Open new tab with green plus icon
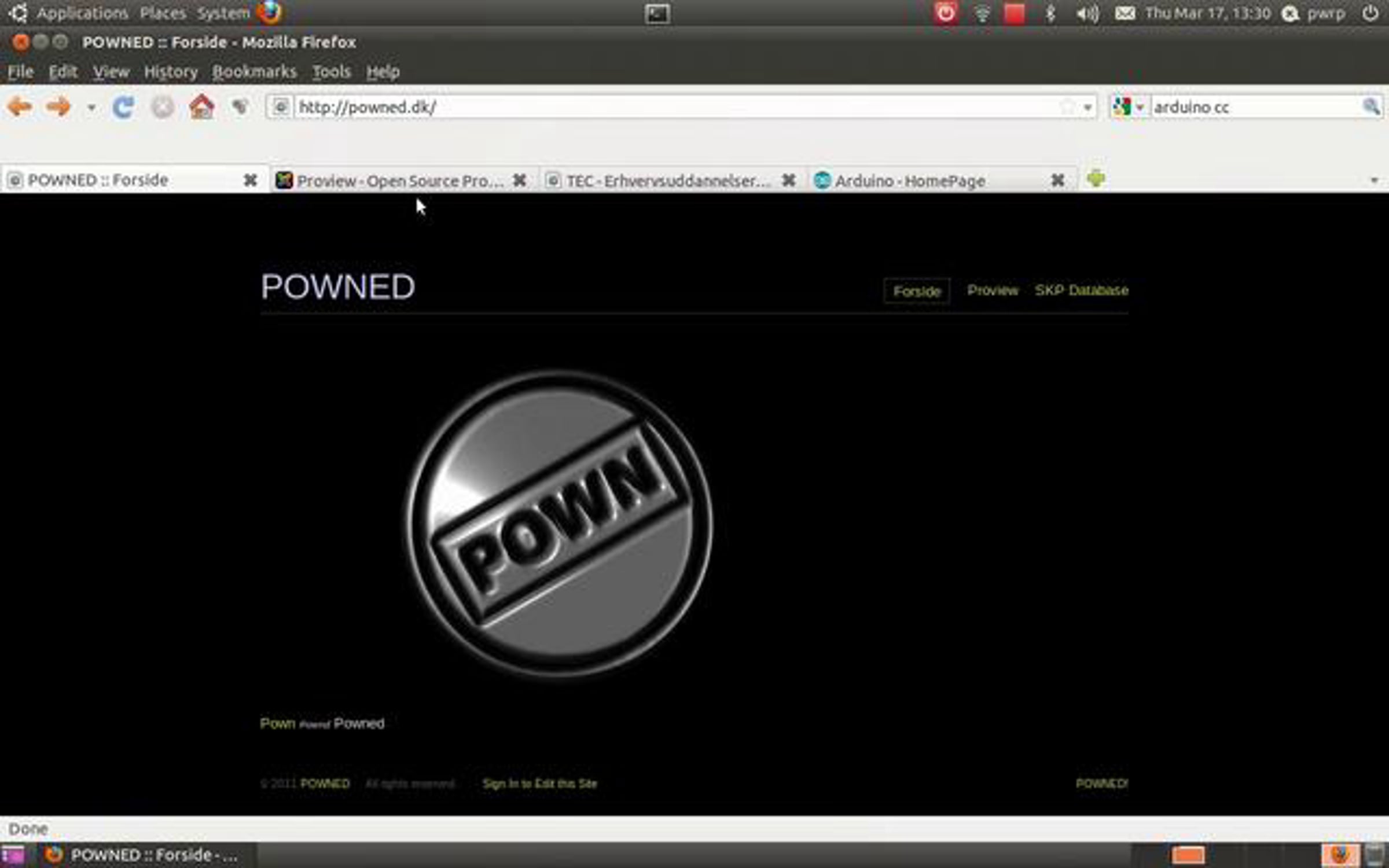This screenshot has height=868, width=1389. point(1096,179)
